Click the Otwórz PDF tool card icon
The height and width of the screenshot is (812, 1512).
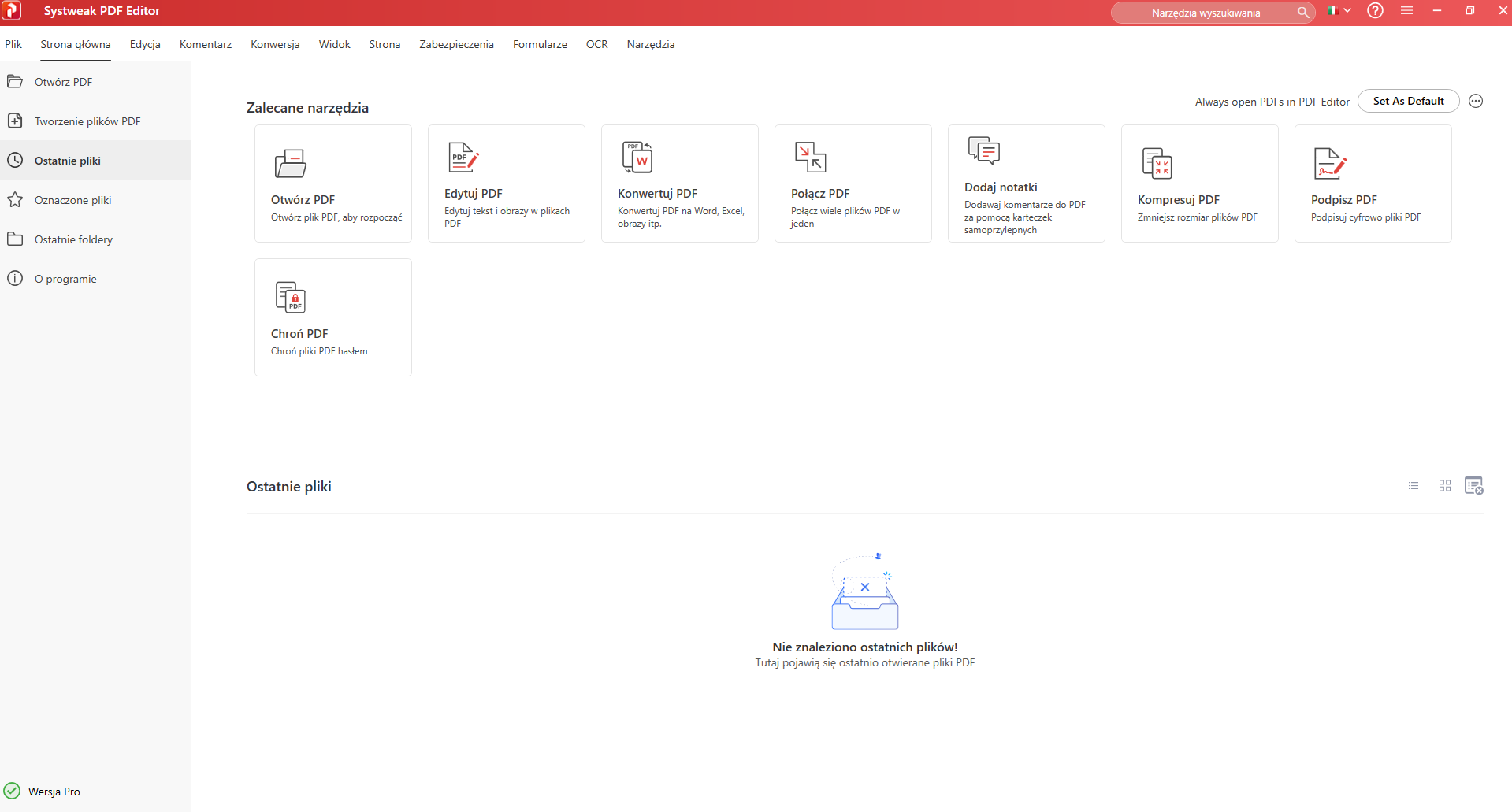290,163
